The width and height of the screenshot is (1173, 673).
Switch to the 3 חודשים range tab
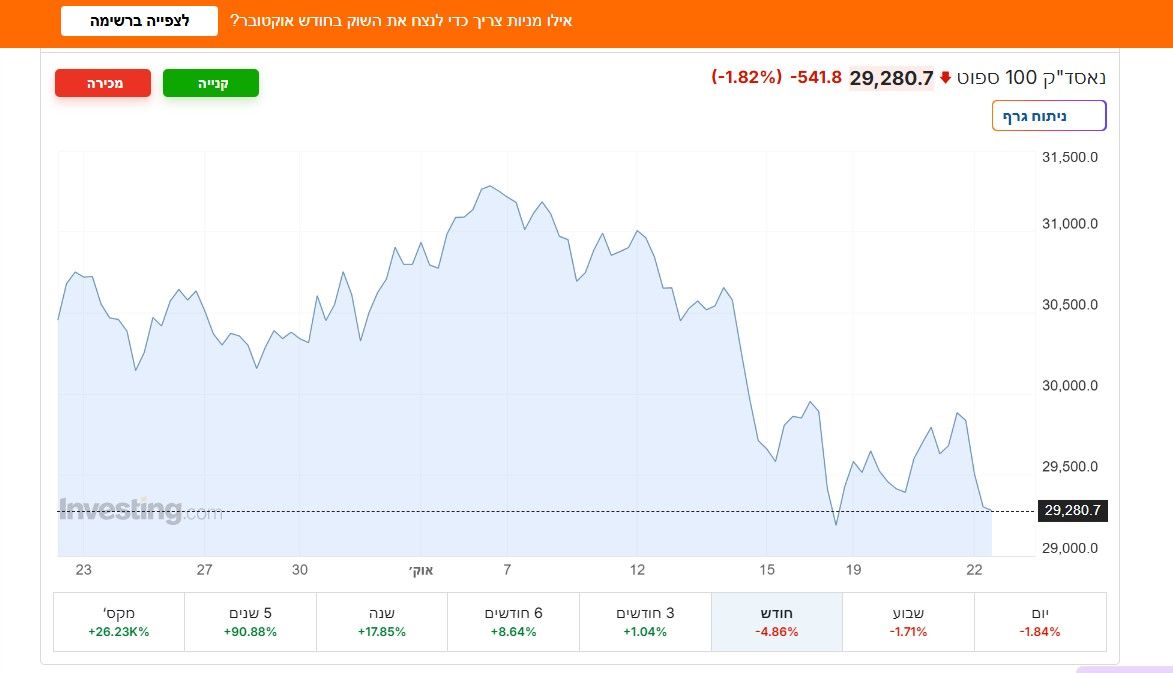[x=645, y=622]
